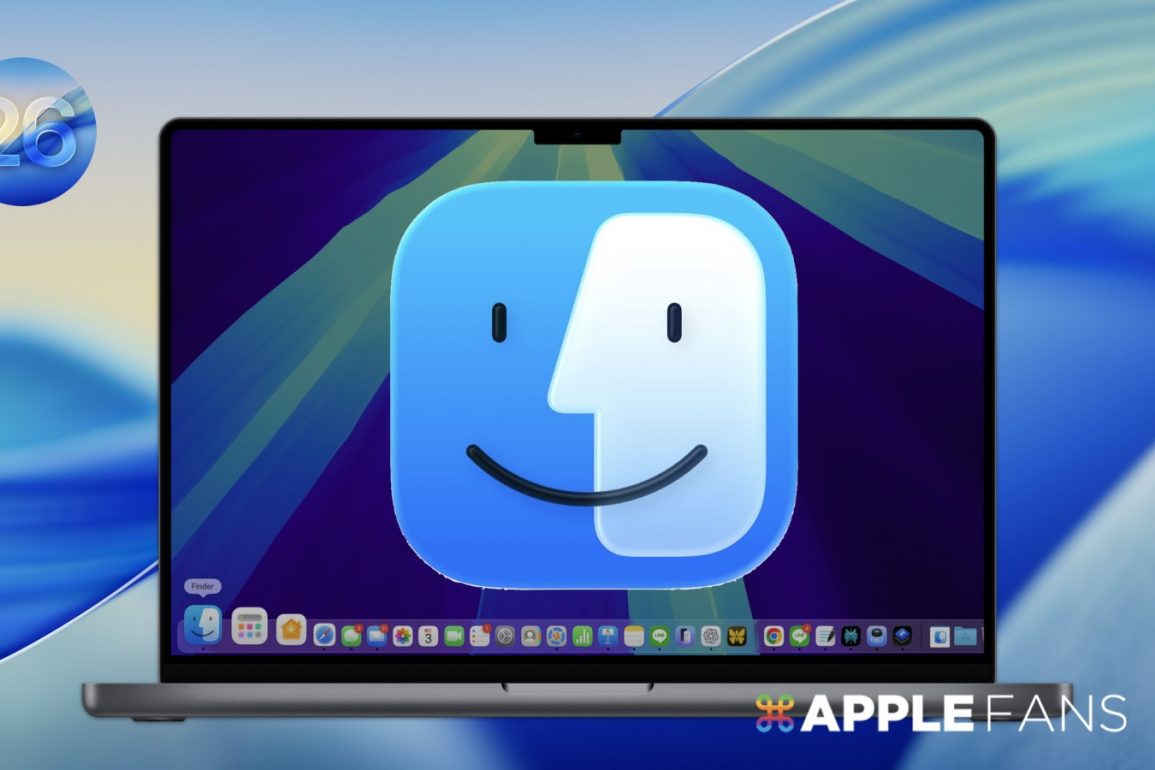Launch Numbers spreadsheet app icon

click(582, 636)
